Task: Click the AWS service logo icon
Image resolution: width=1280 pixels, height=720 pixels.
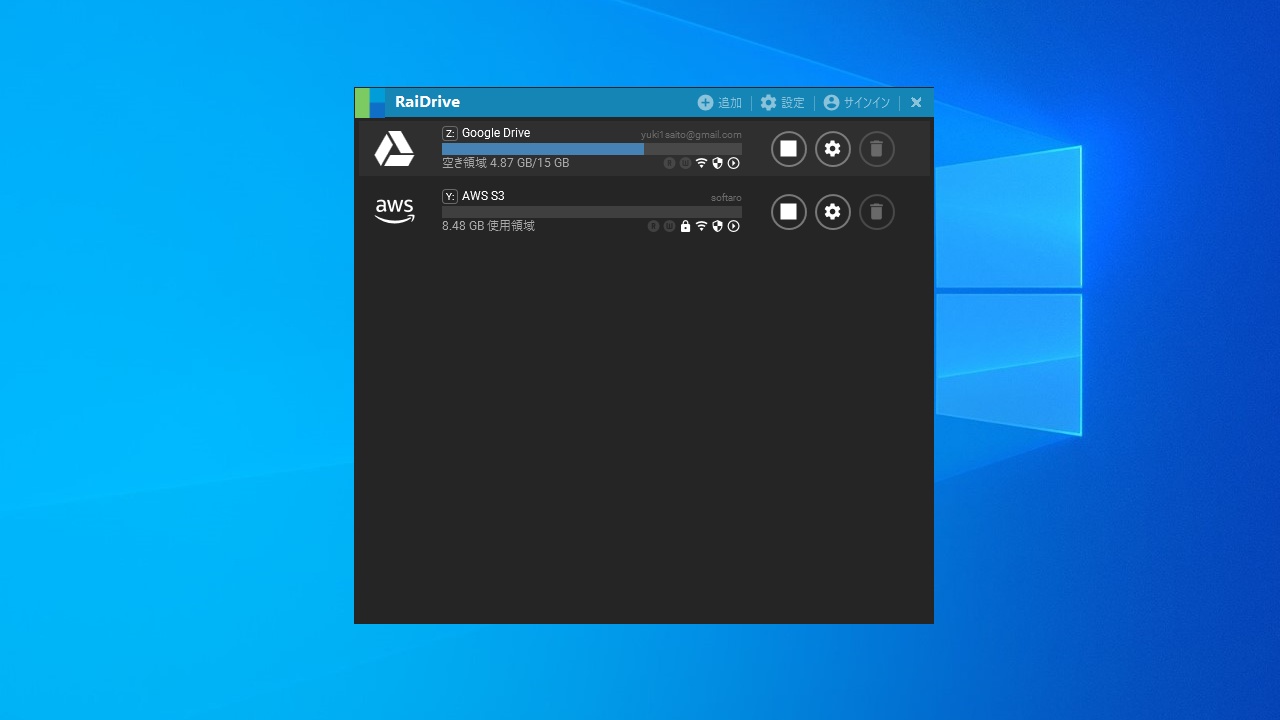Action: point(395,211)
